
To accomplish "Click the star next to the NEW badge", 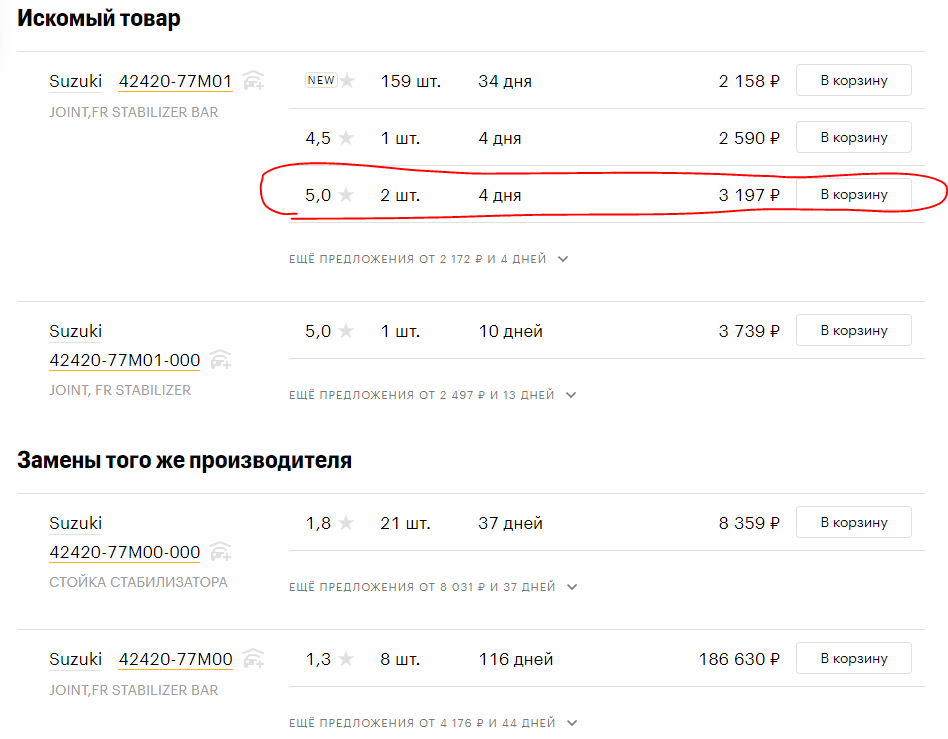I will tap(347, 81).
